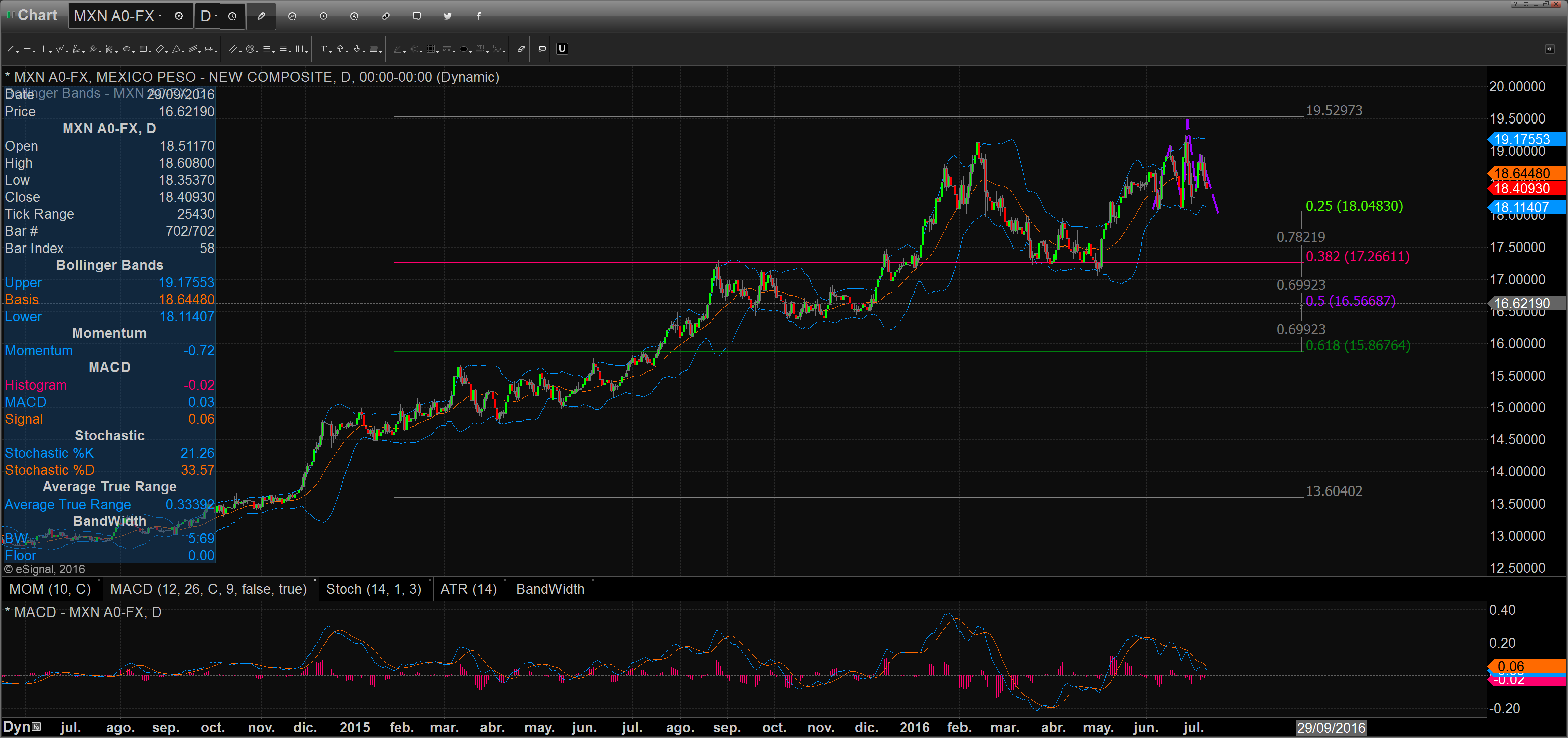The width and height of the screenshot is (1568, 738).
Task: Click the Facebook share icon
Action: point(478,16)
